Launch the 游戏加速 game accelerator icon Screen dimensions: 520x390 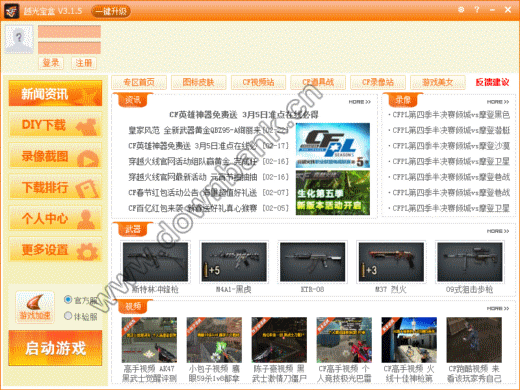point(35,307)
